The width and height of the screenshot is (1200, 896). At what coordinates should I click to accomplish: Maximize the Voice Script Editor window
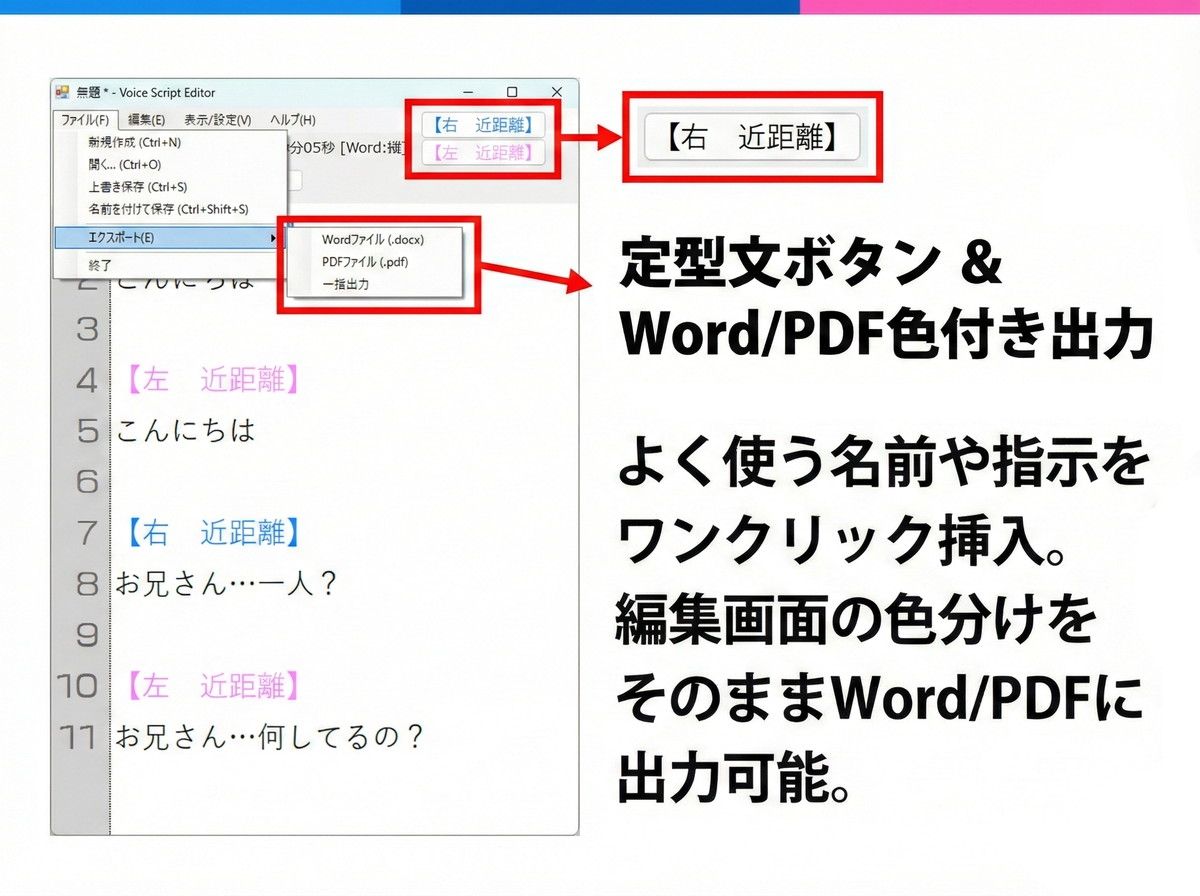pos(512,92)
